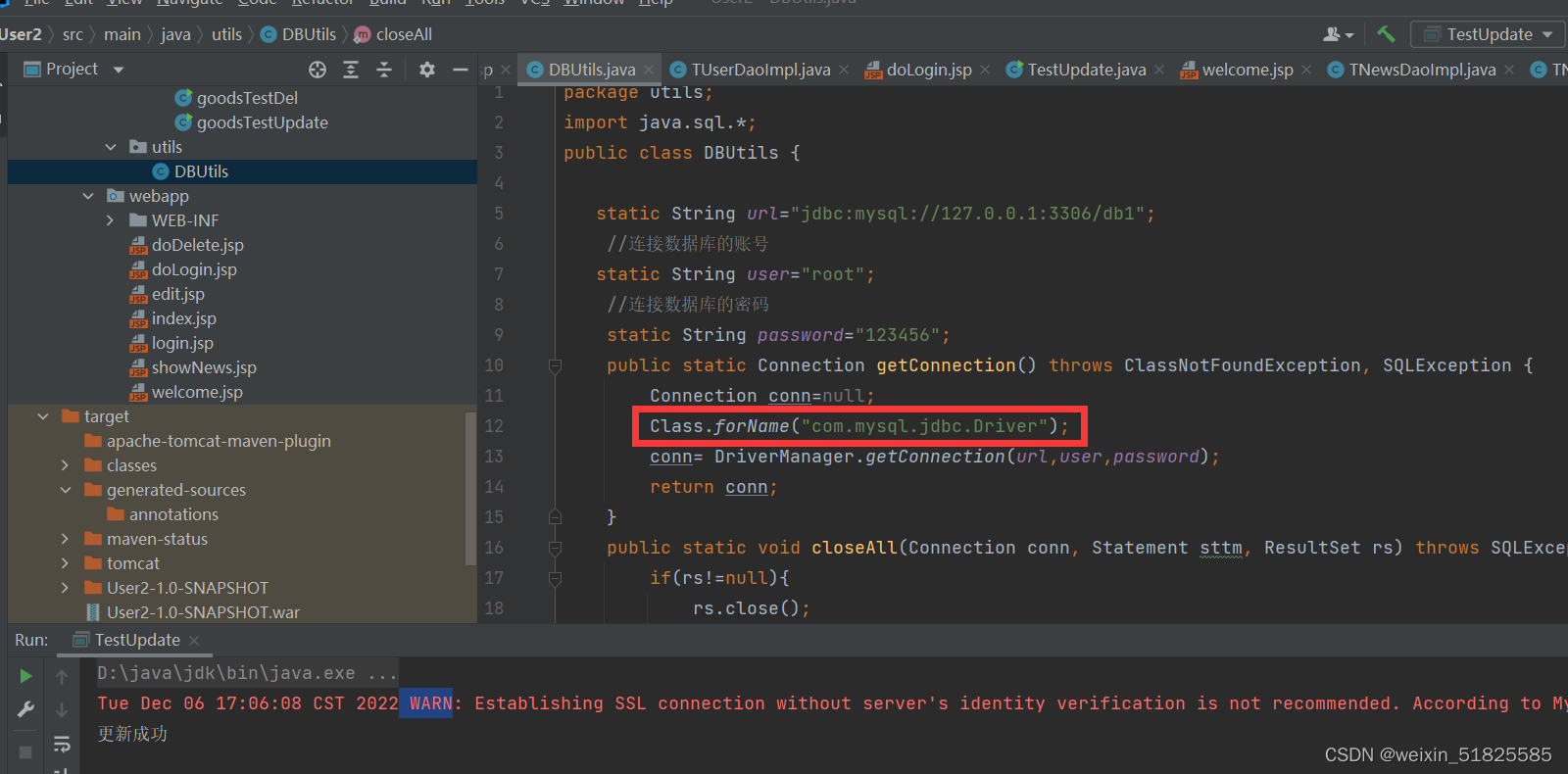
Task: Click the DBUtils breadcrumb
Action: (299, 34)
